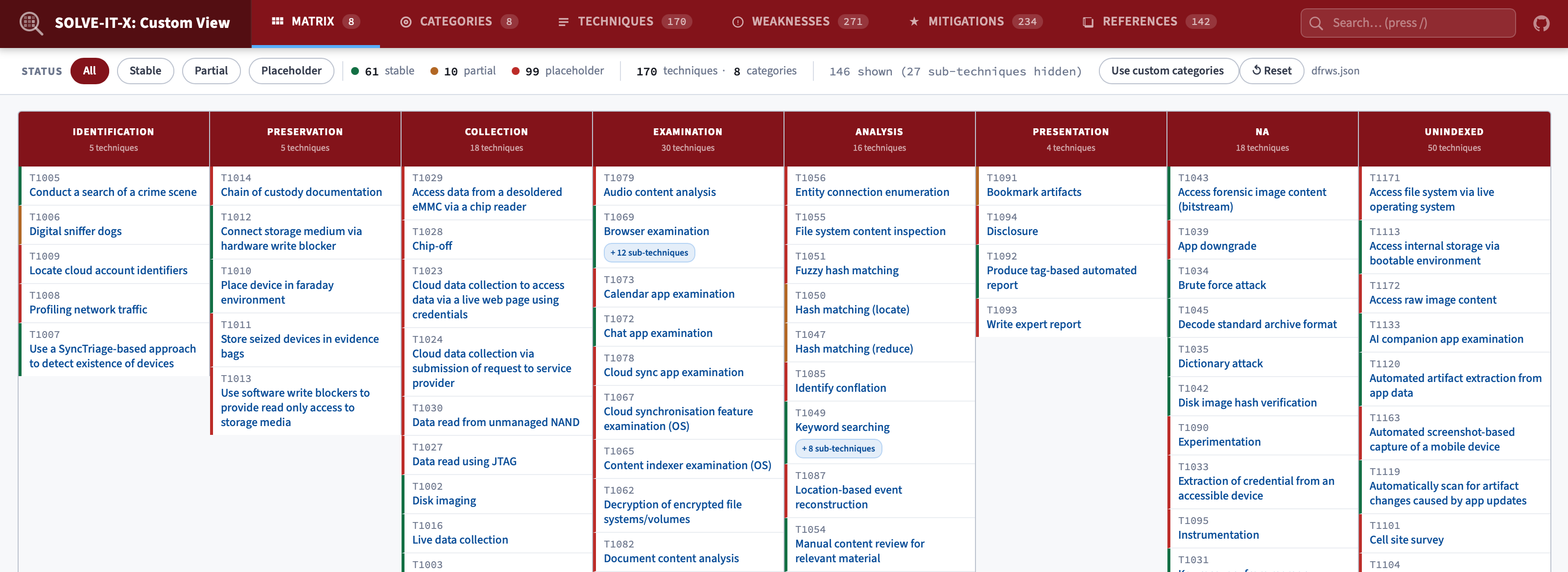Open the Chain of custody documentation technique

click(x=301, y=192)
